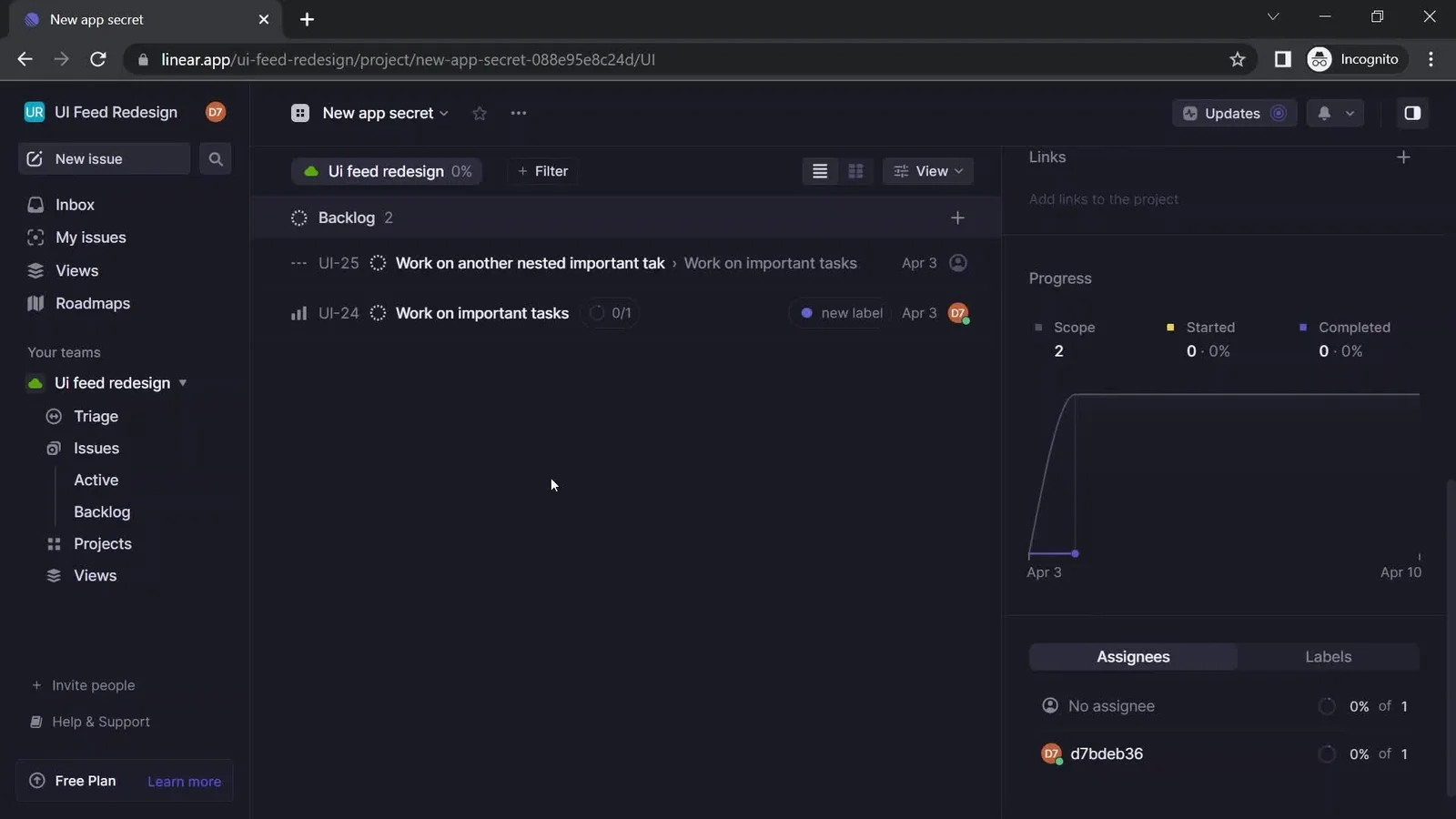Click the progress point on the burn-up chart
Image resolution: width=1456 pixels, height=819 pixels.
point(1074,553)
